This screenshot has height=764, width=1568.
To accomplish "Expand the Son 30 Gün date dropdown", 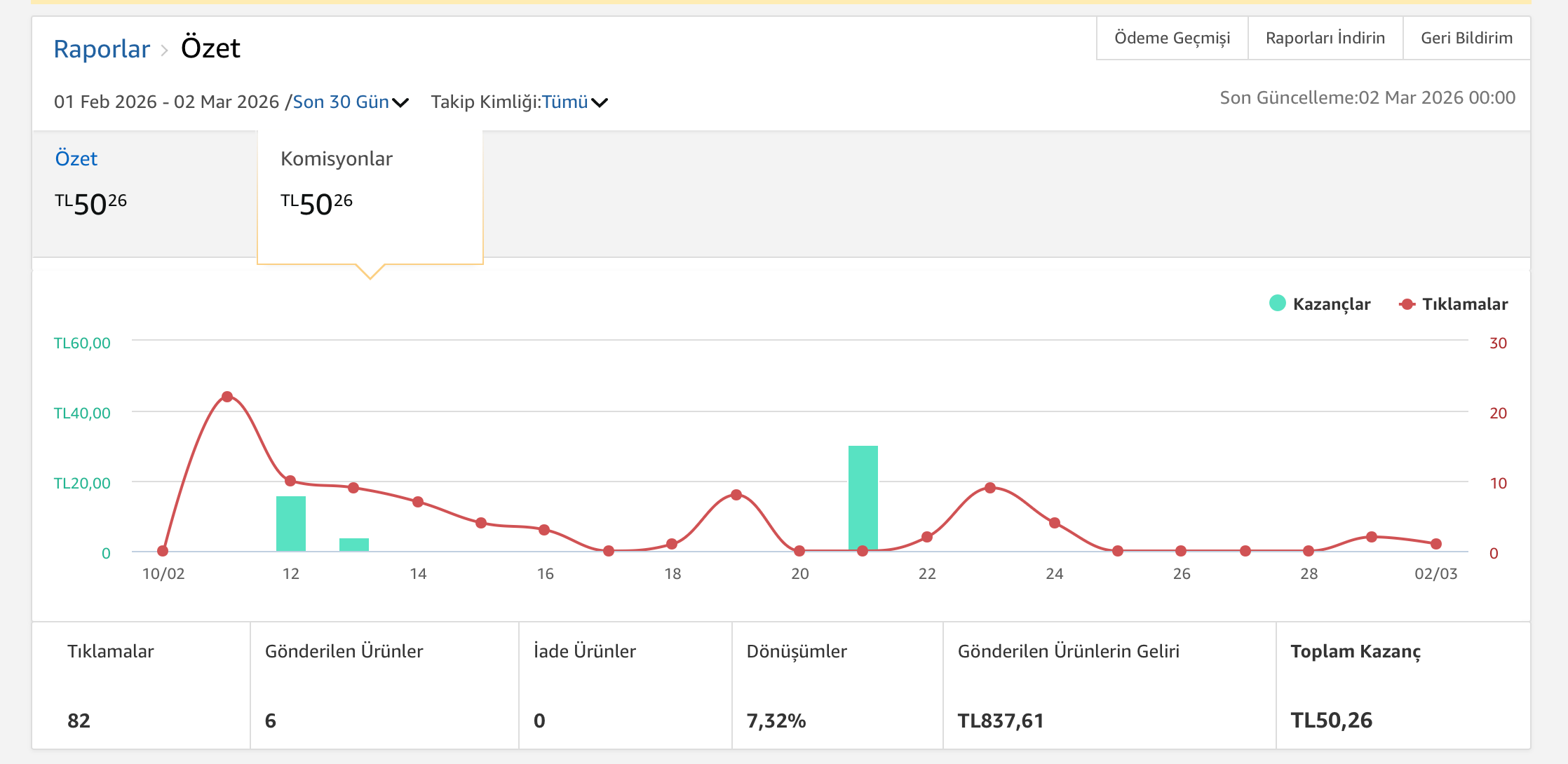I will (341, 102).
